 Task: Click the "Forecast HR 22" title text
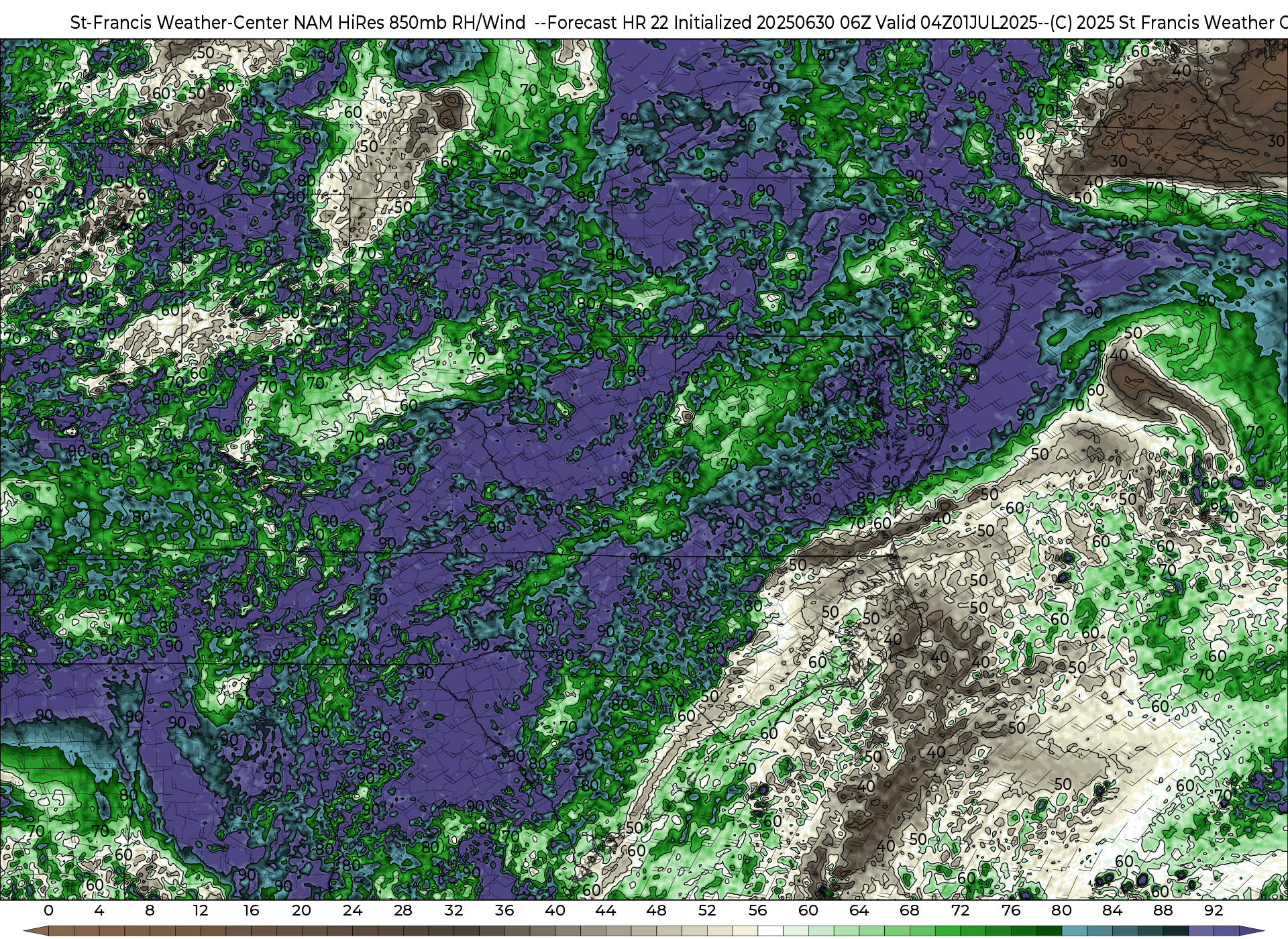[608, 23]
